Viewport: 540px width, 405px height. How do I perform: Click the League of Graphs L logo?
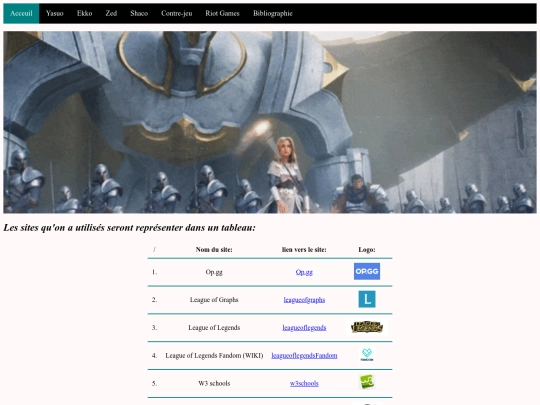367,299
